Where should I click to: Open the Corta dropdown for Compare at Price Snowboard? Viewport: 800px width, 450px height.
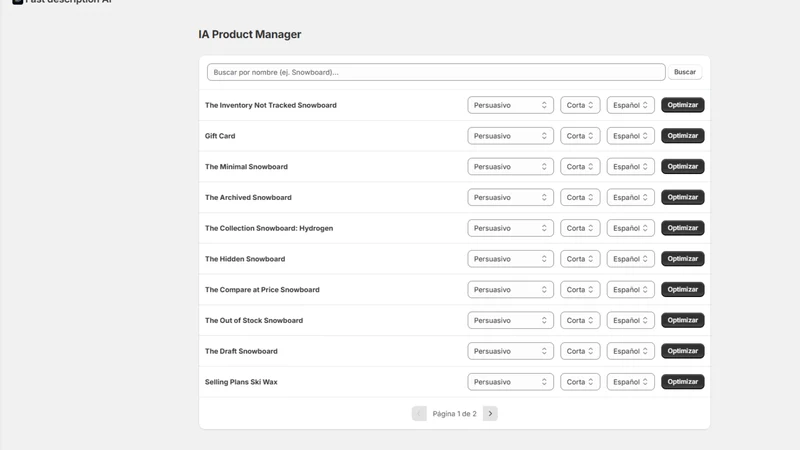click(x=580, y=289)
